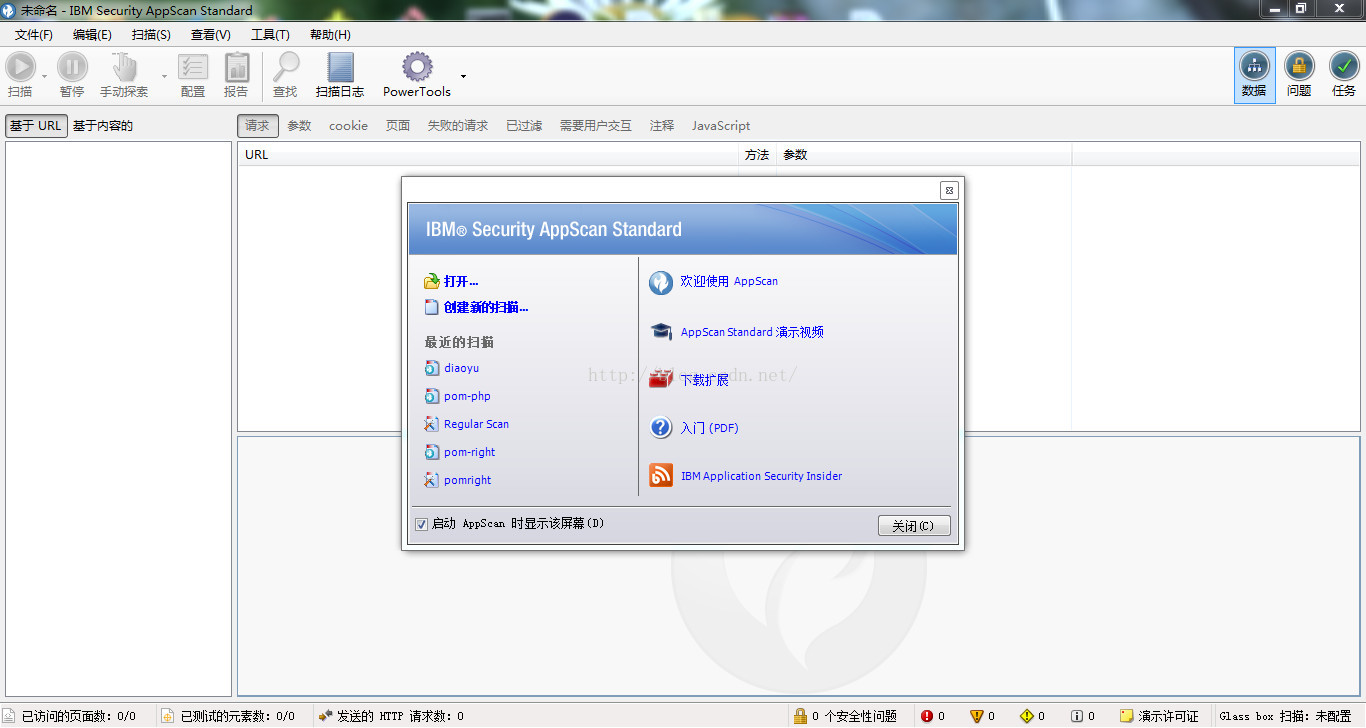The height and width of the screenshot is (728, 1366).
Task: Open the 入门 (PDF) link
Action: click(x=709, y=428)
